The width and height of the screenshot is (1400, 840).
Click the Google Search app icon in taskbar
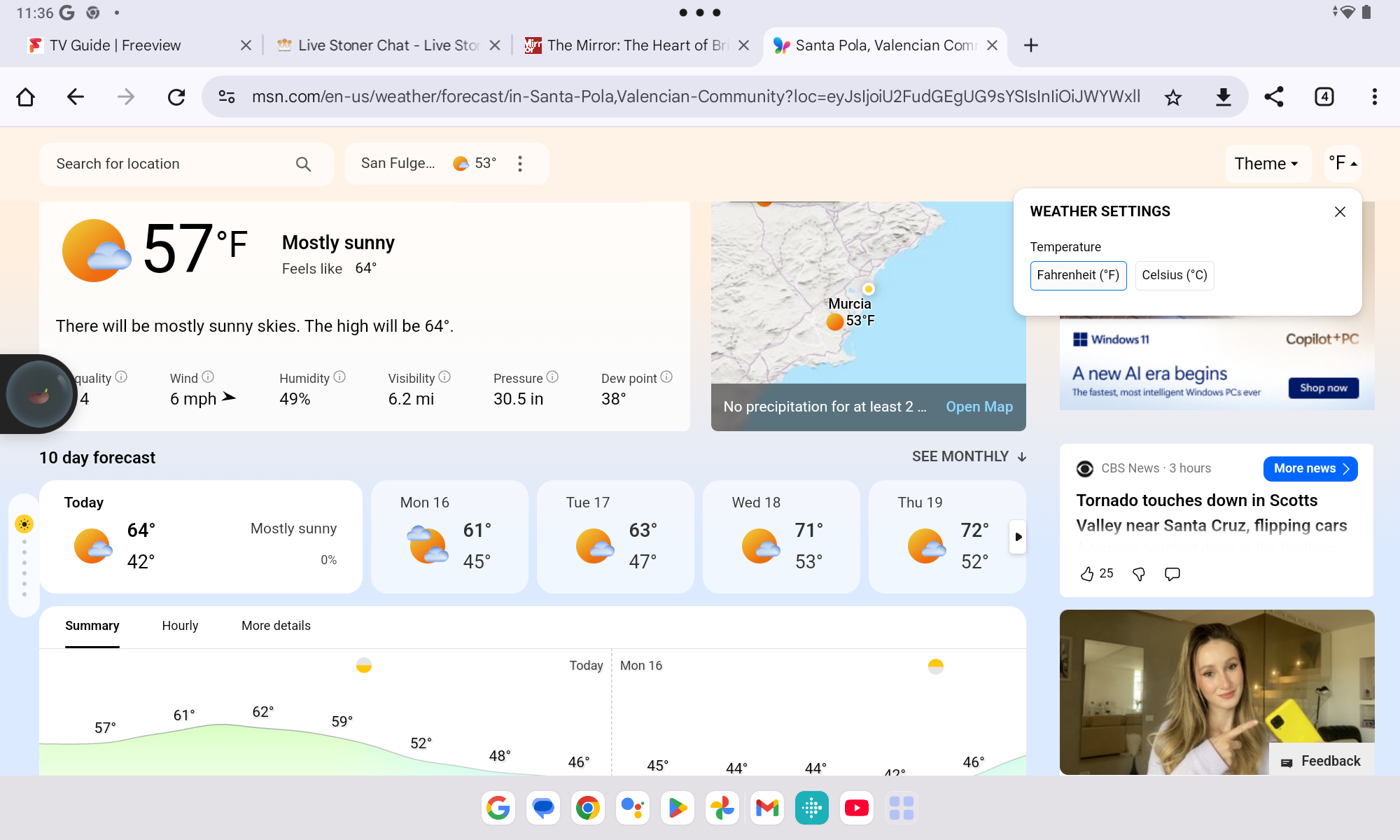tap(498, 808)
